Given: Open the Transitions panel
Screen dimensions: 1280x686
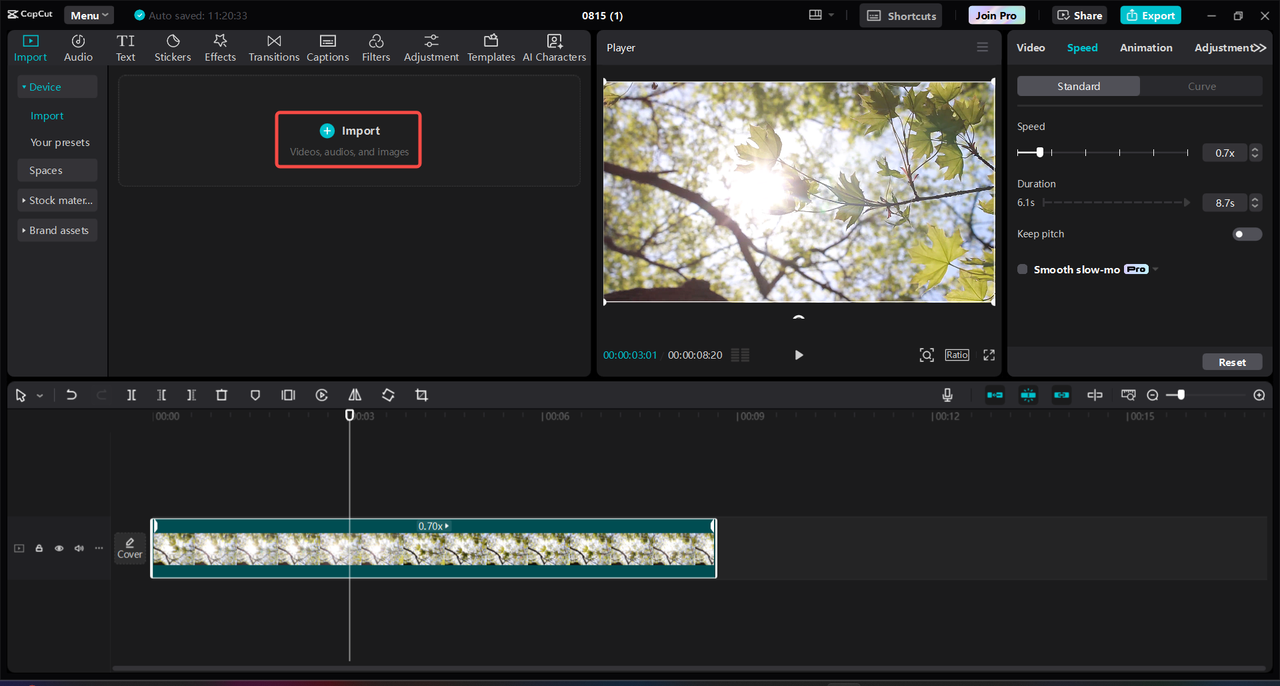Looking at the screenshot, I should [x=274, y=47].
